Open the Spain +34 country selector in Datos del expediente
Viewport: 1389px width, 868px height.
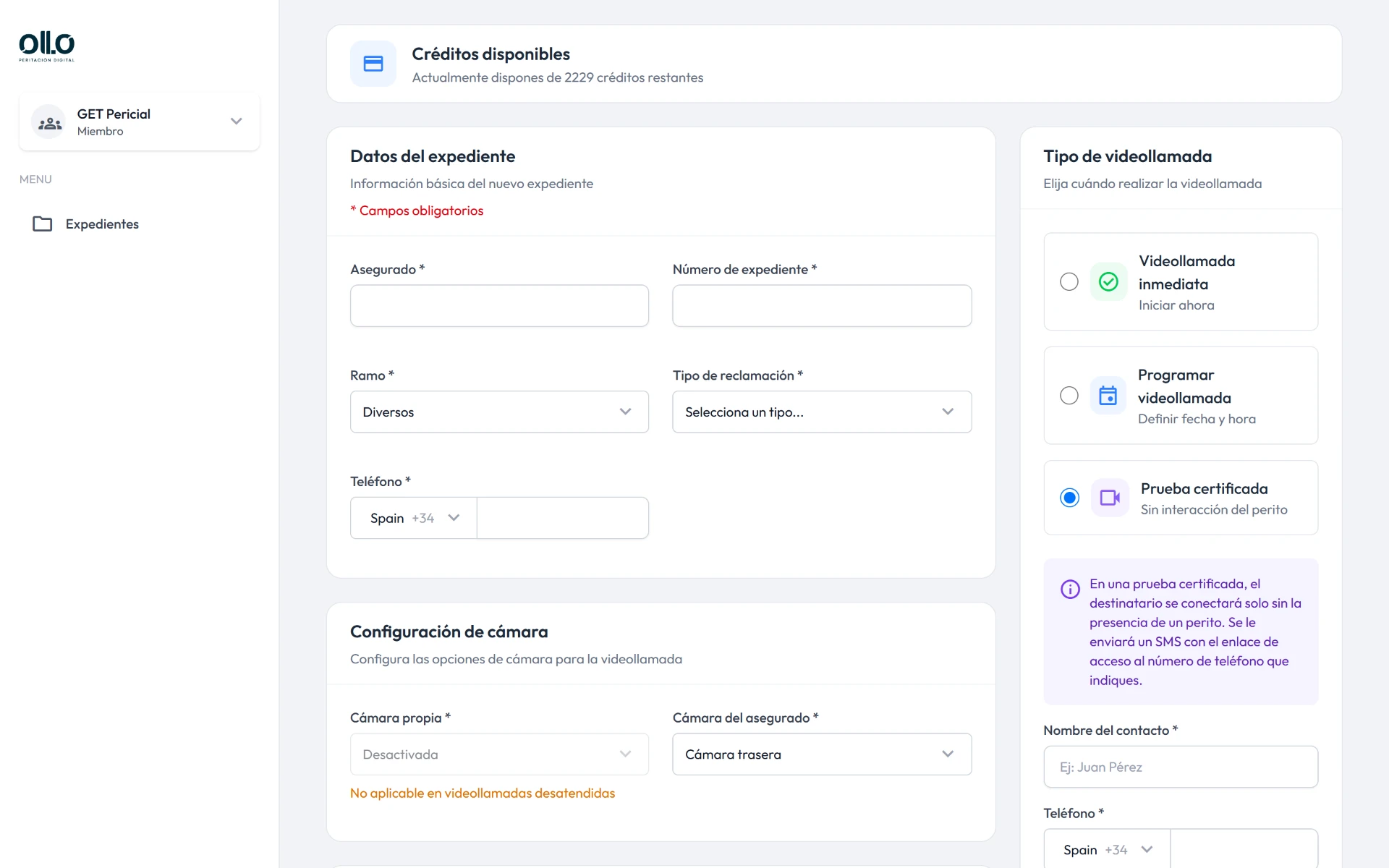point(414,518)
